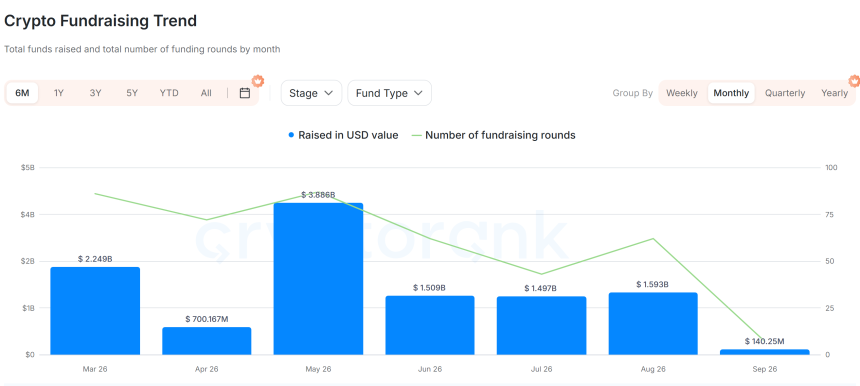Viewport: 860px width, 386px height.
Task: Group chart by Yearly
Action: (x=834, y=93)
